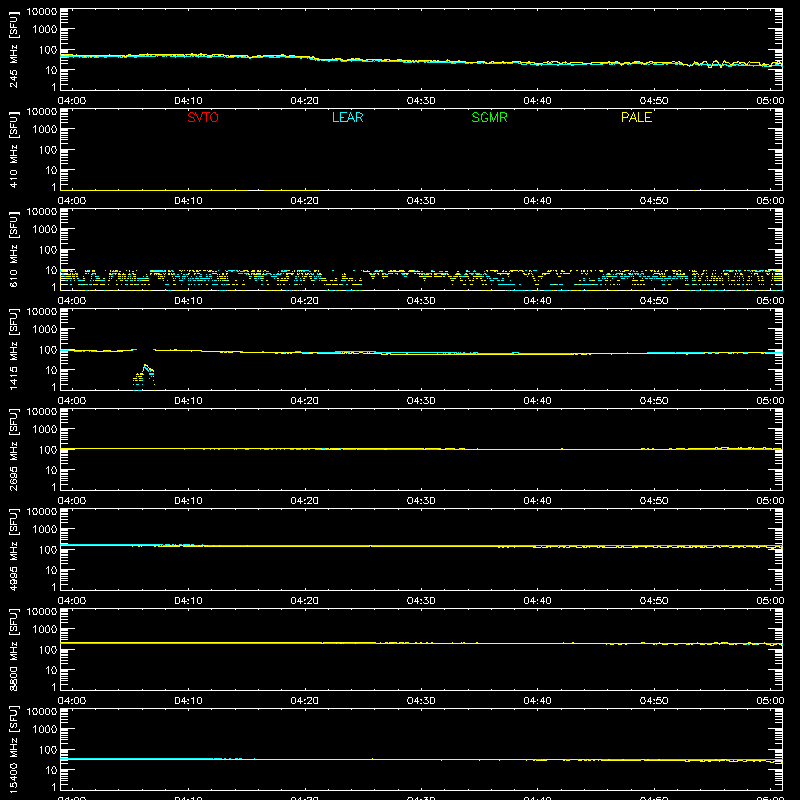Click 04:30 time label below 410 MHz plot
Image resolution: width=800 pixels, height=800 pixels.
point(421,201)
